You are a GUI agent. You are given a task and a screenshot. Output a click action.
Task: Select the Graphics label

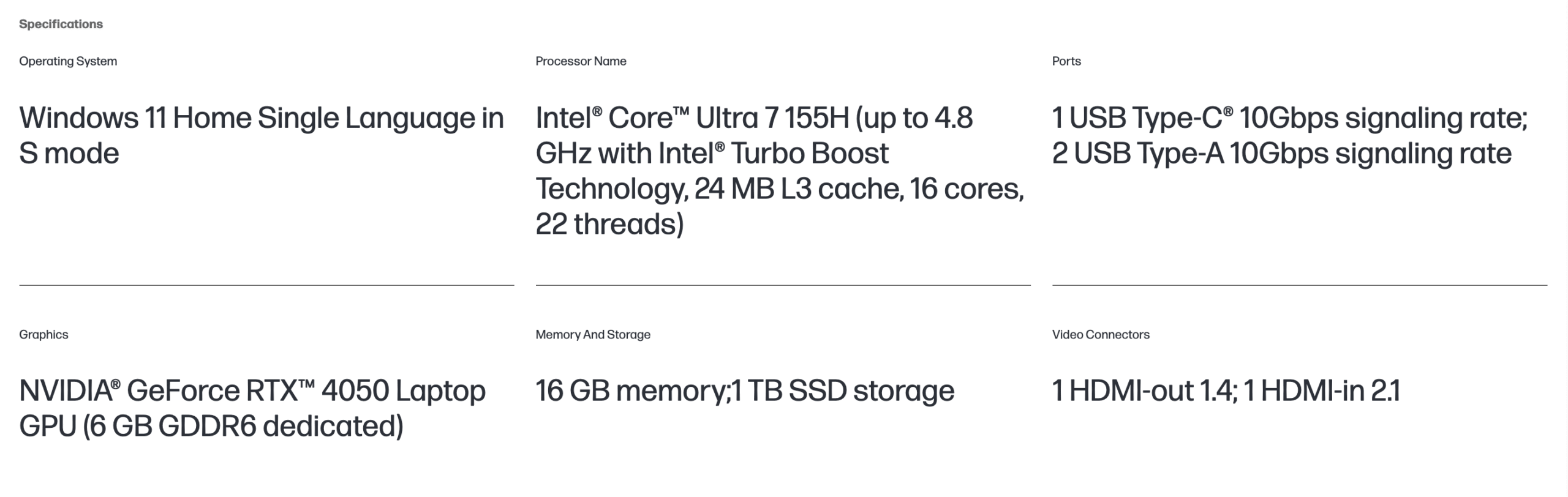click(x=43, y=335)
